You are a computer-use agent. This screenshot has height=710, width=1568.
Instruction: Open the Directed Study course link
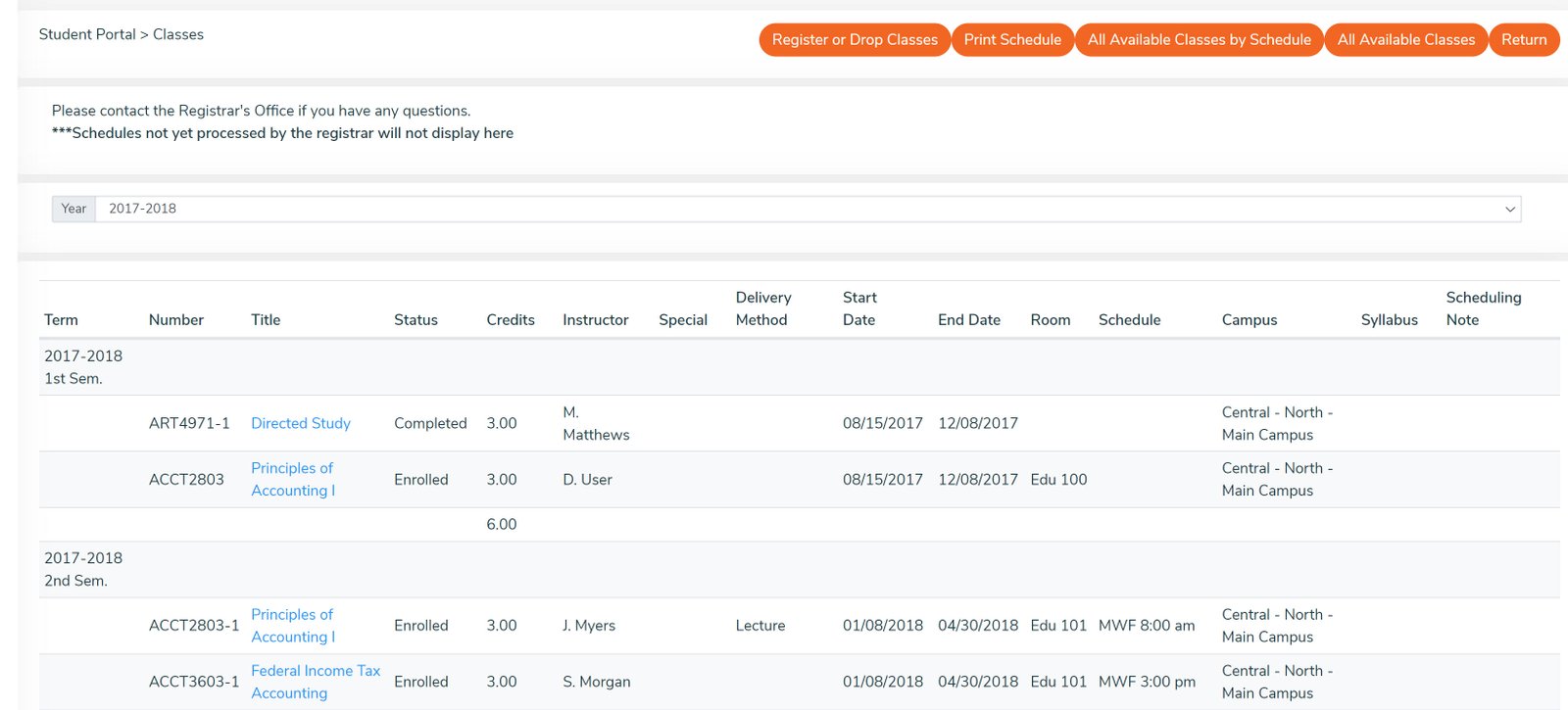pyautogui.click(x=301, y=423)
